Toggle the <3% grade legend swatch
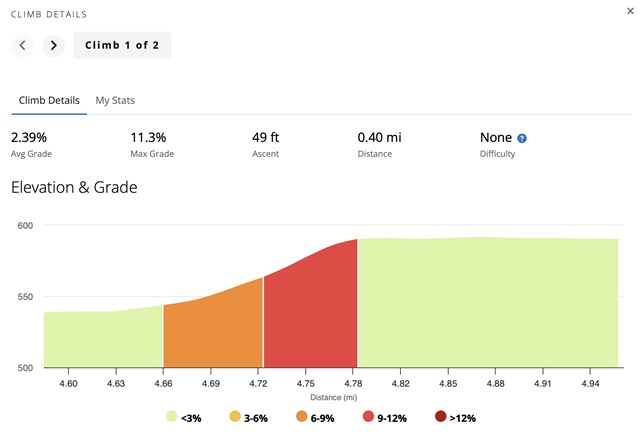The height and width of the screenshot is (434, 640). point(172,418)
